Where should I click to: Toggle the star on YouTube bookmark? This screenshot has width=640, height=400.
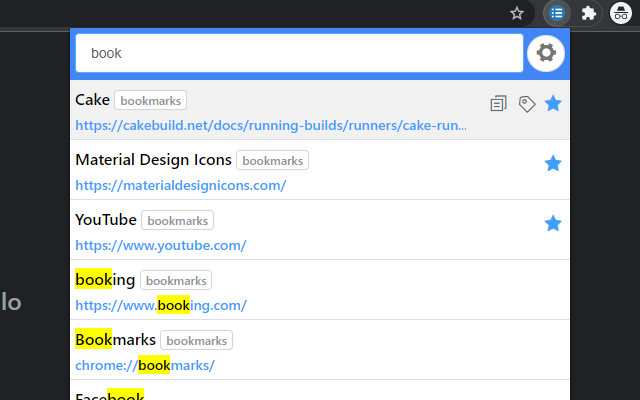[x=553, y=223]
